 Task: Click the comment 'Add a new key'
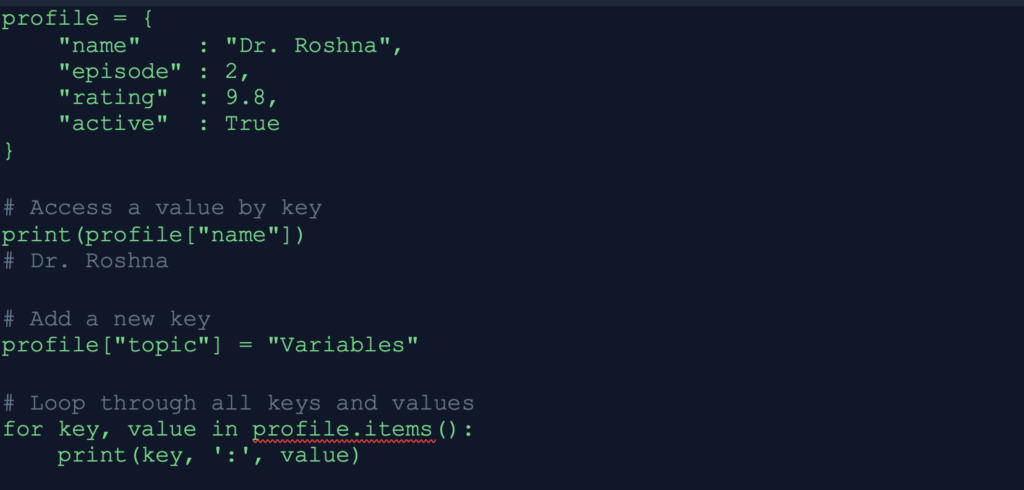[x=118, y=319]
